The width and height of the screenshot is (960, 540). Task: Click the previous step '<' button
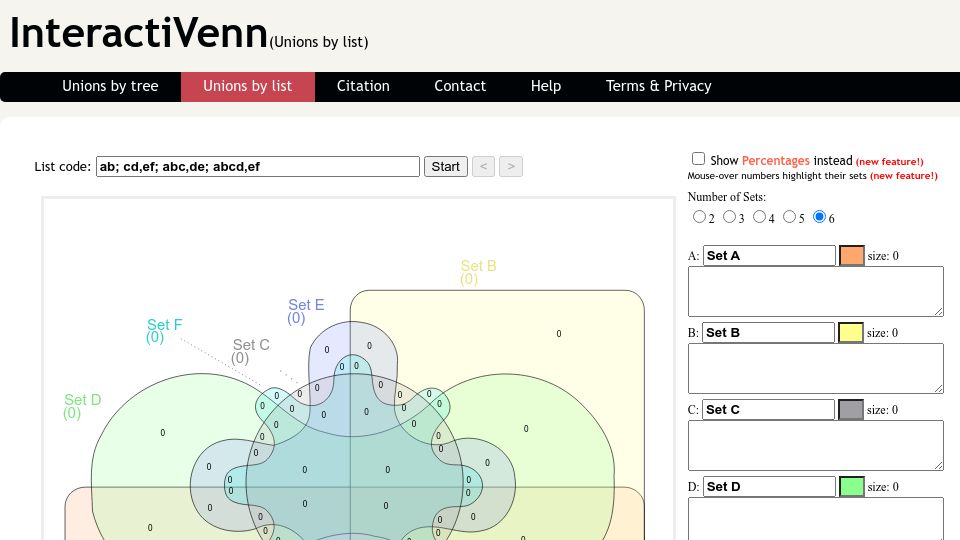coord(483,167)
